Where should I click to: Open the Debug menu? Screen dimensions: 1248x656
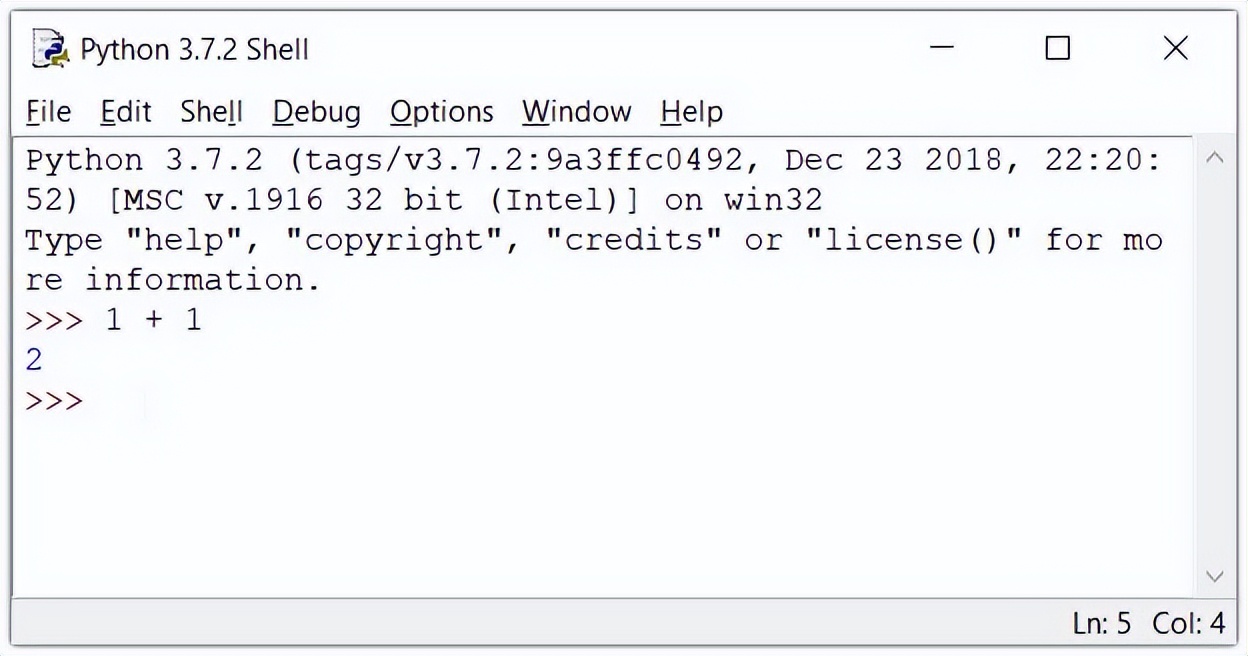(317, 112)
